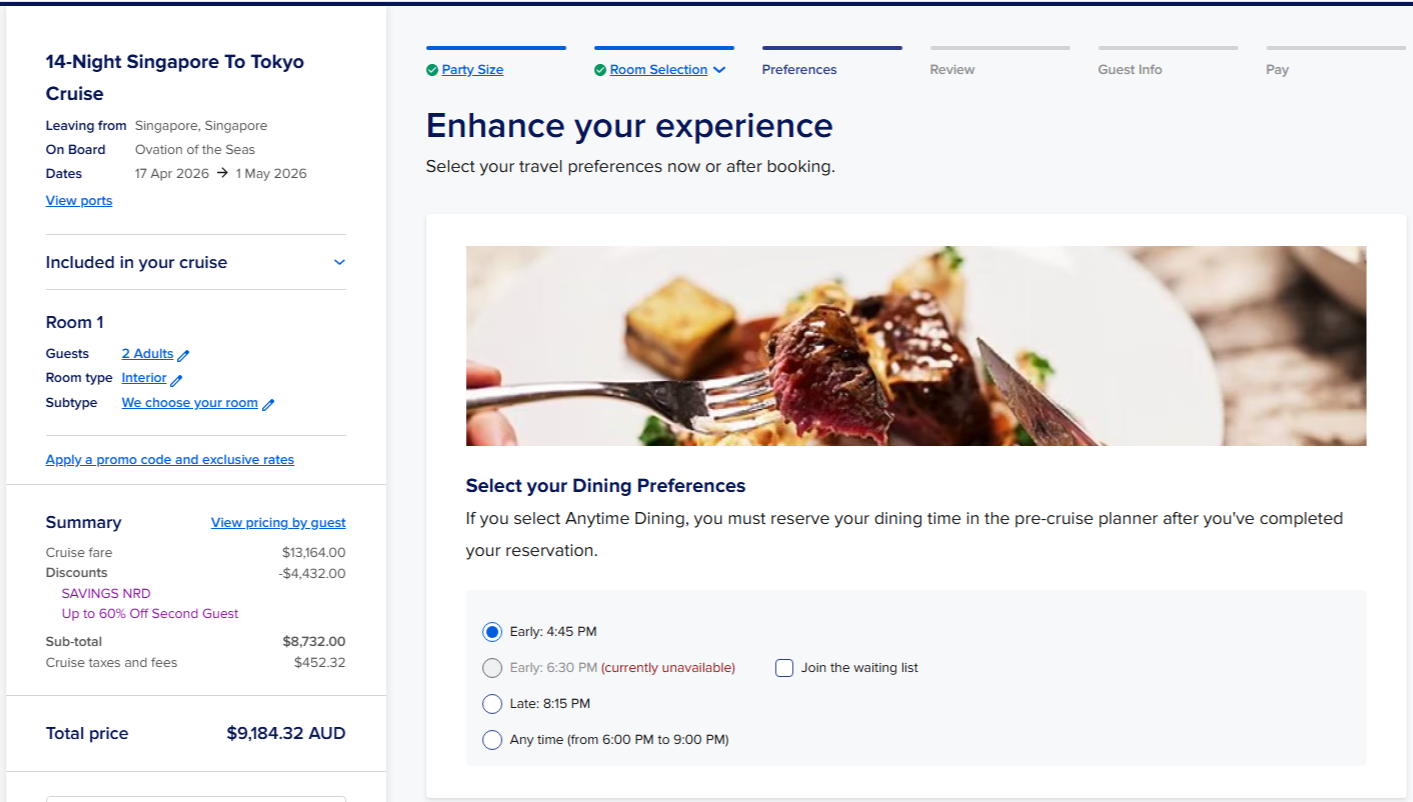The image size is (1413, 802).
Task: Open the Room Selection step dropdown chevron
Action: pyautogui.click(x=719, y=70)
